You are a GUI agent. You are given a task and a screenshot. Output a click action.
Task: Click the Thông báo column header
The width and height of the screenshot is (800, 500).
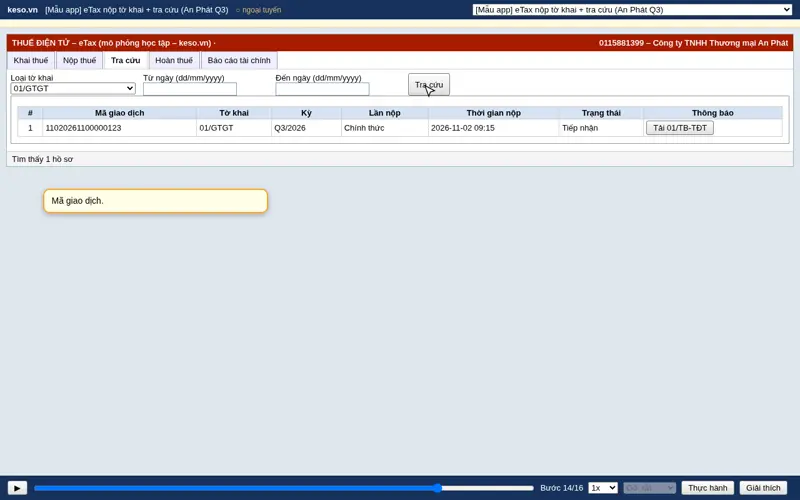pyautogui.click(x=713, y=113)
